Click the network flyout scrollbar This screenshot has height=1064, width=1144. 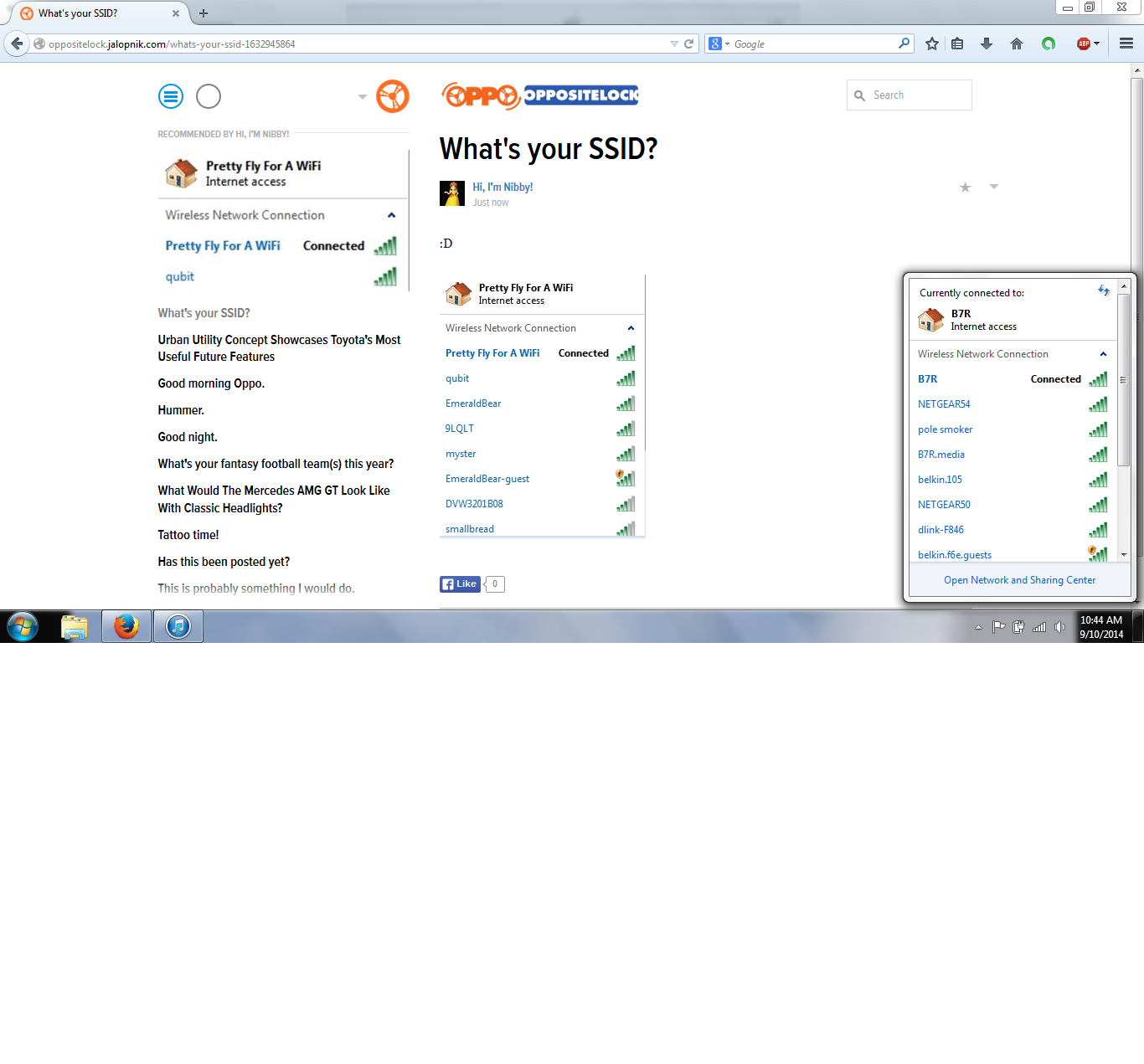click(1124, 379)
